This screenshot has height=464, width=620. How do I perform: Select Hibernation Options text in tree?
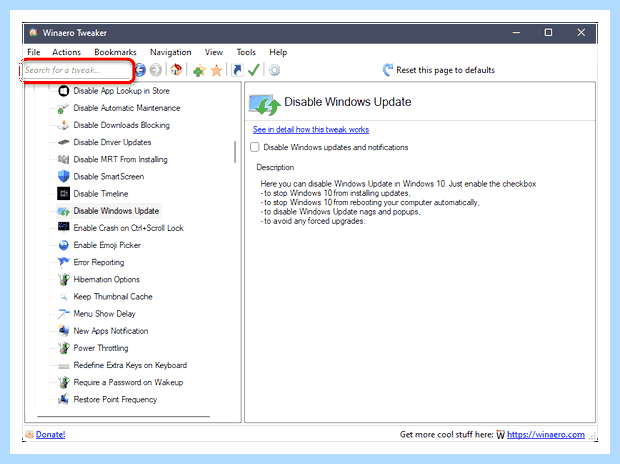pyautogui.click(x=107, y=279)
